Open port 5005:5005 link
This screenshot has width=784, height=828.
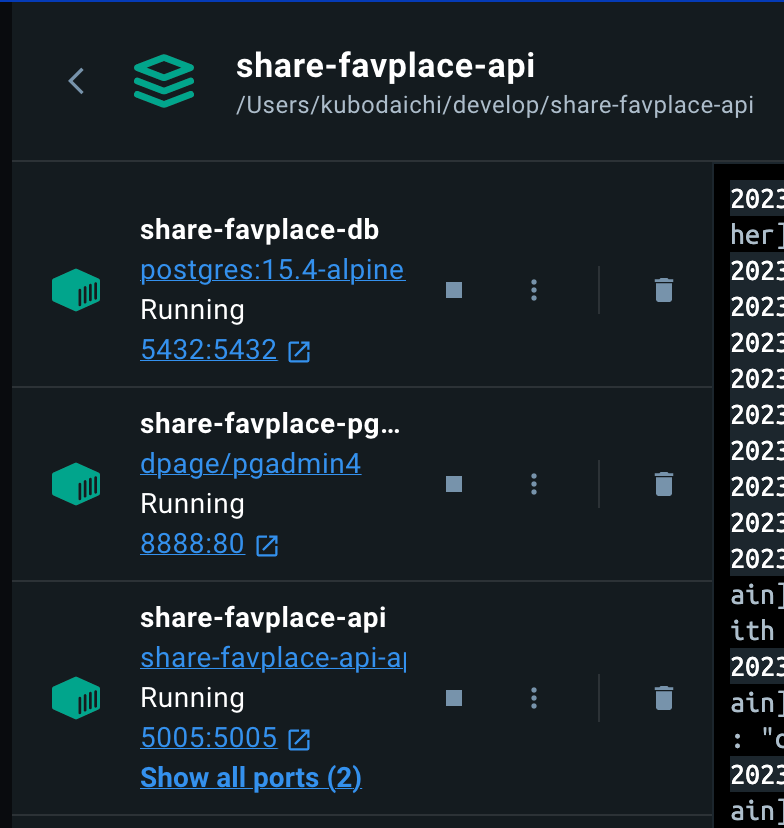click(x=209, y=738)
